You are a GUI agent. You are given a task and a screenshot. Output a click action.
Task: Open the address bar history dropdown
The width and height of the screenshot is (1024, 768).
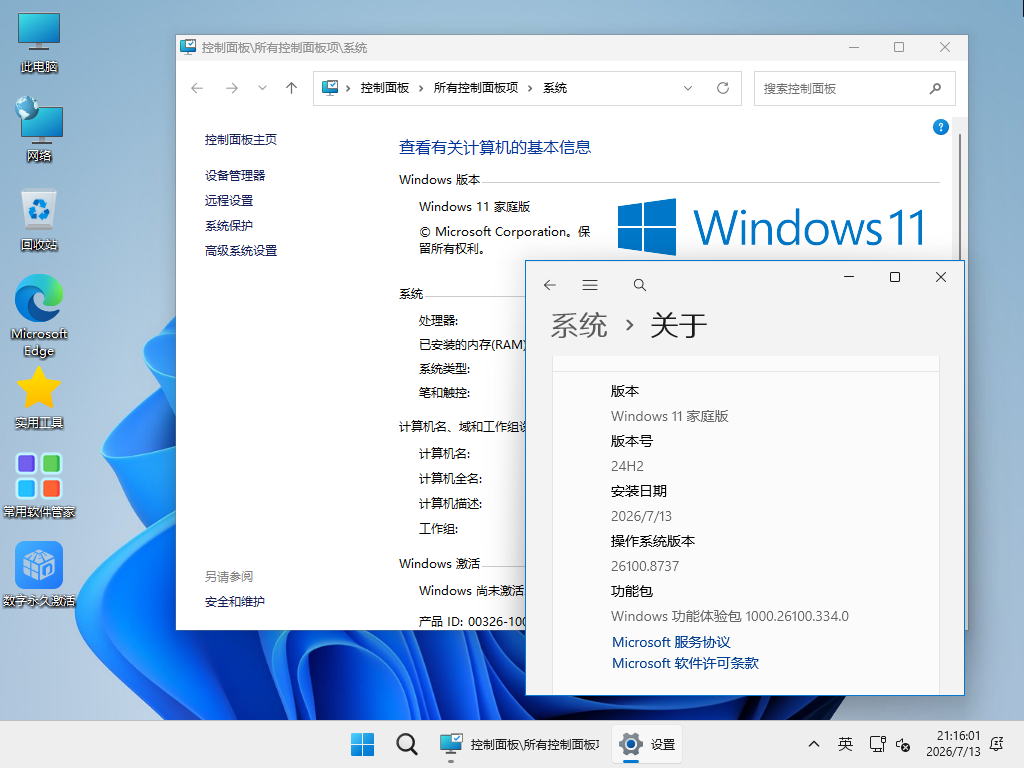[x=688, y=88]
